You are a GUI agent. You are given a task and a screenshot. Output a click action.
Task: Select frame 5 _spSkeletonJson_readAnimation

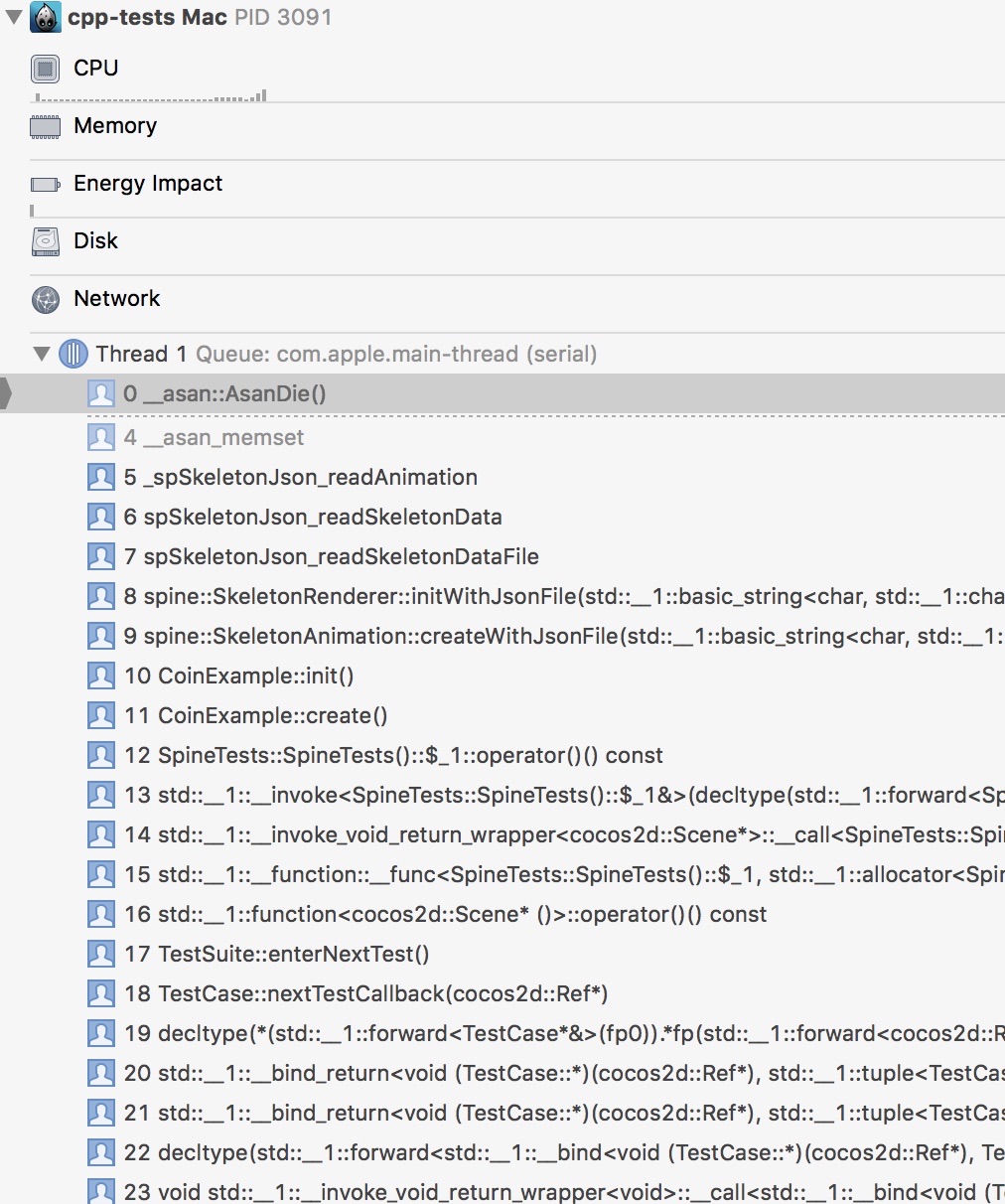(x=300, y=478)
